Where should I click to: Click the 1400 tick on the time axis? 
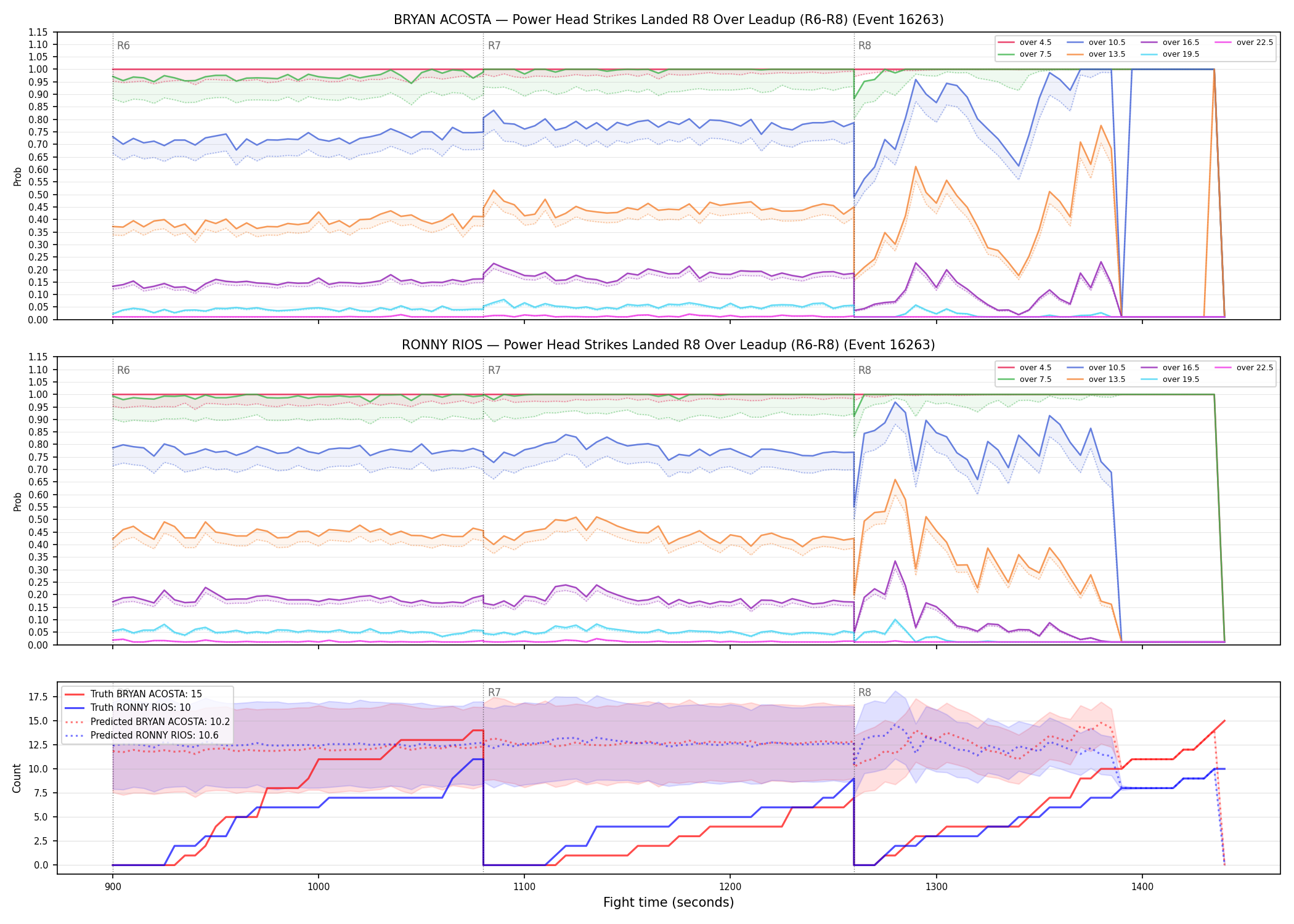[1142, 887]
